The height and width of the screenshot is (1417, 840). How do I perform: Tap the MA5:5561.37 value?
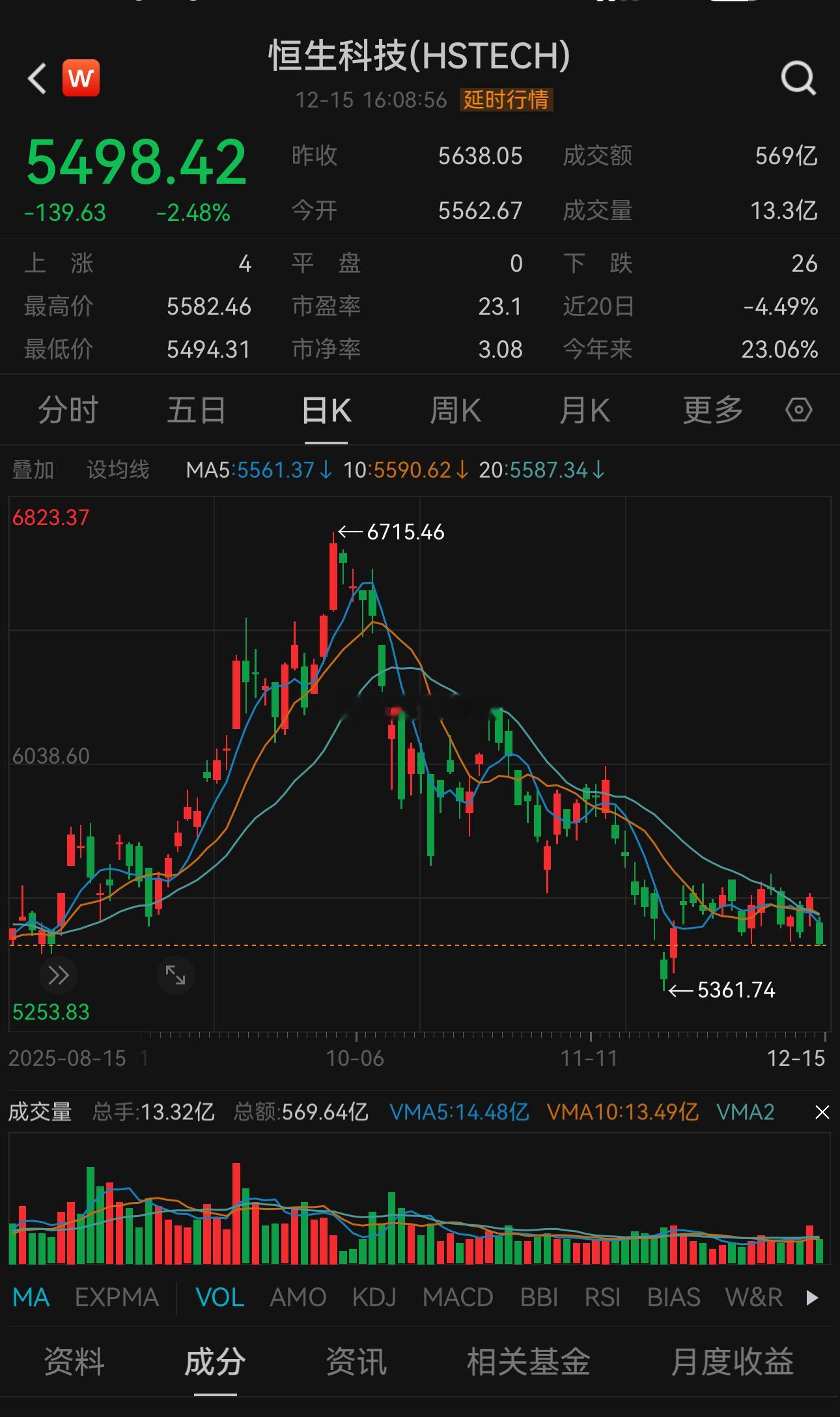click(x=259, y=470)
